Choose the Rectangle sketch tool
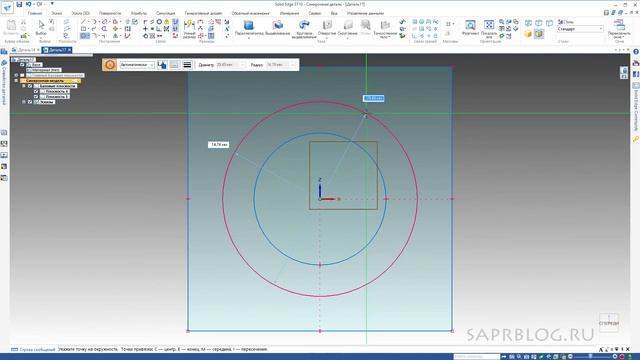This screenshot has height=360, width=640. 83,29
